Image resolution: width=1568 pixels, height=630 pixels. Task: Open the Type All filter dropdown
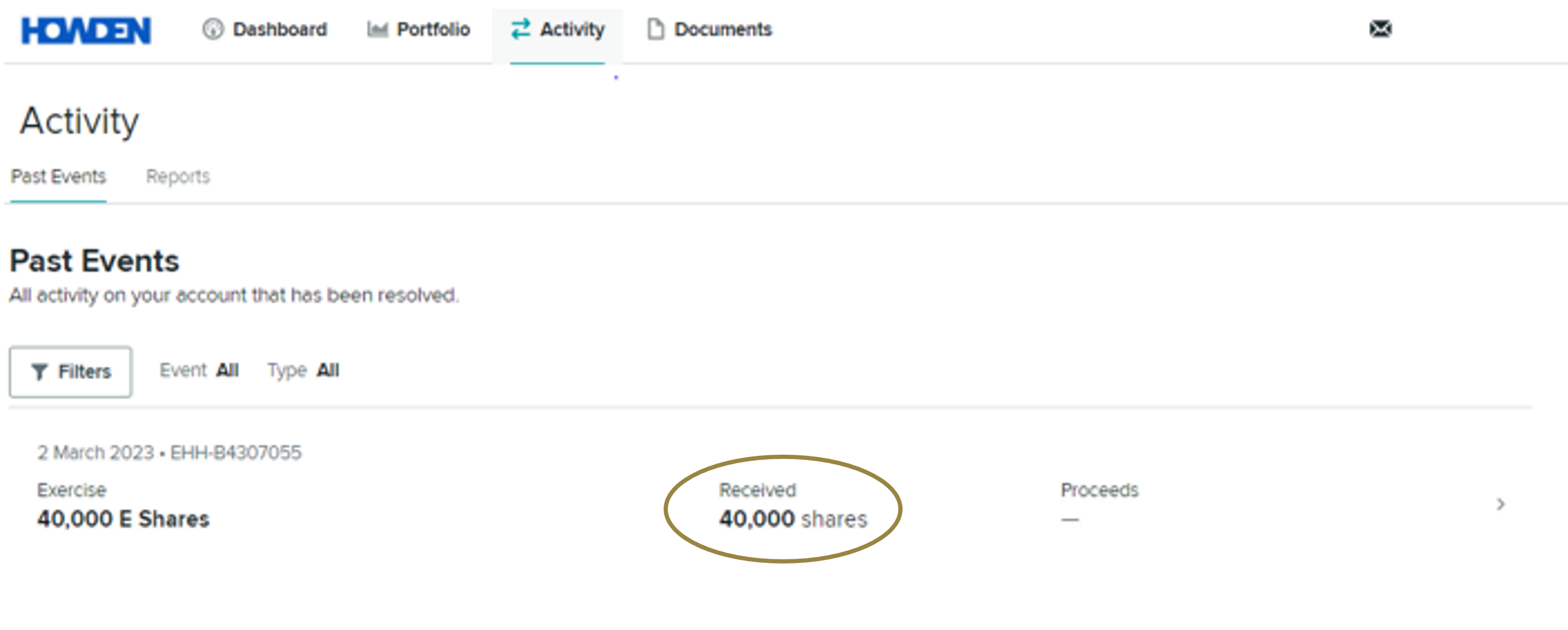[303, 371]
